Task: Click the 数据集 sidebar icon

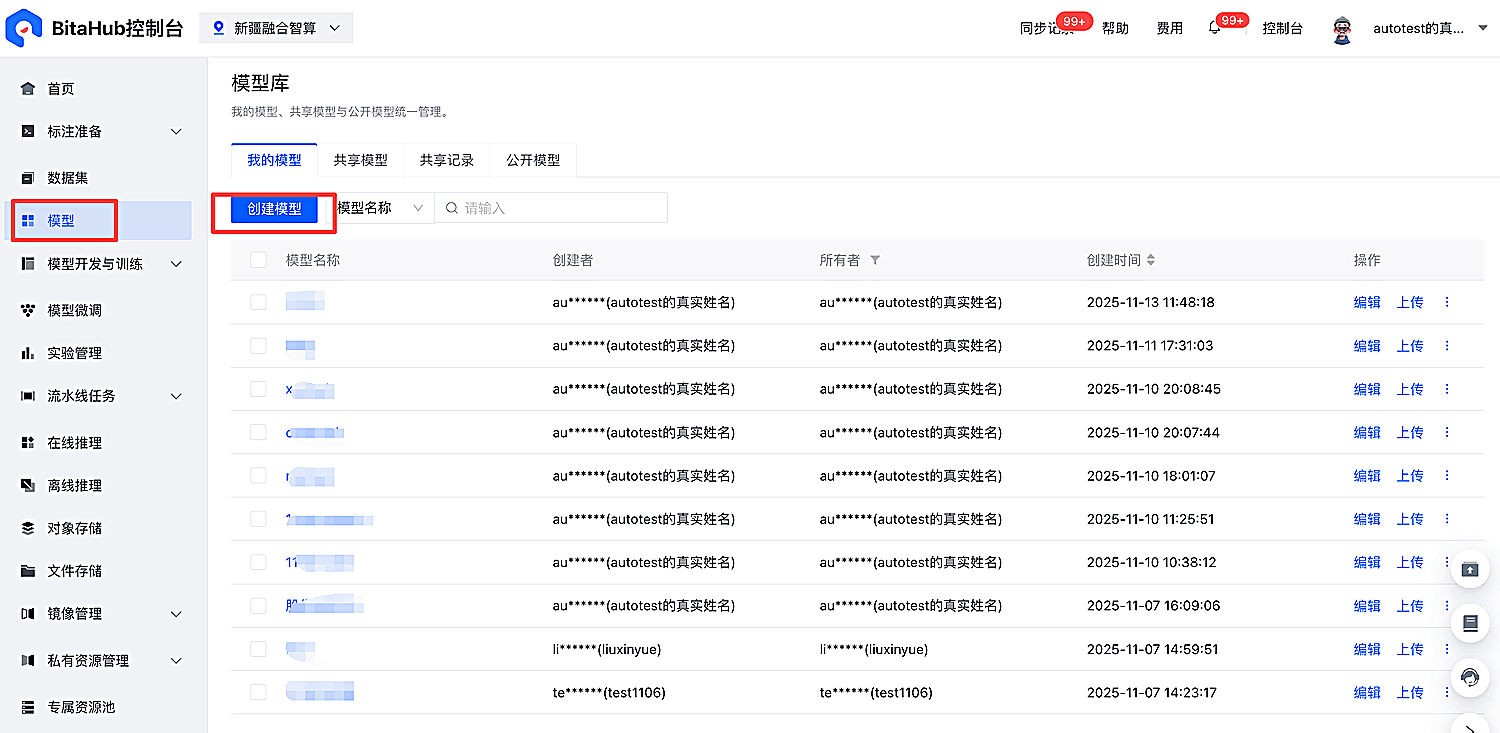Action: pos(28,178)
